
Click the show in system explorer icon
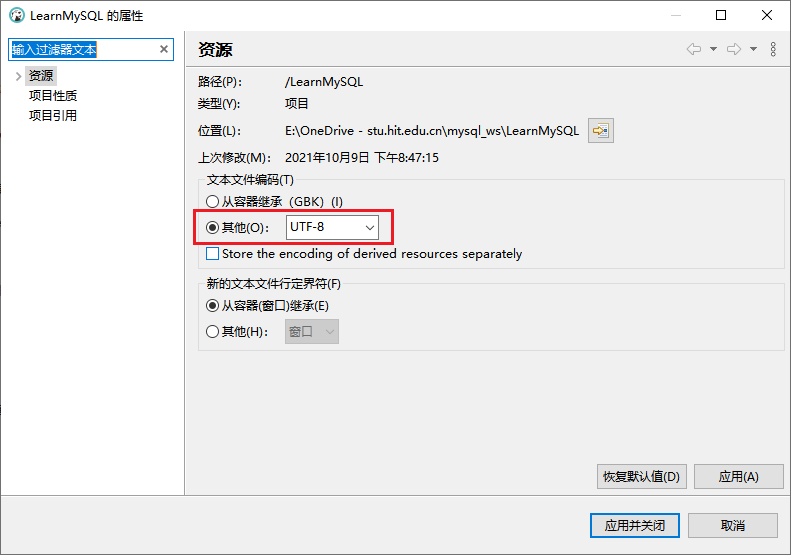coord(601,131)
